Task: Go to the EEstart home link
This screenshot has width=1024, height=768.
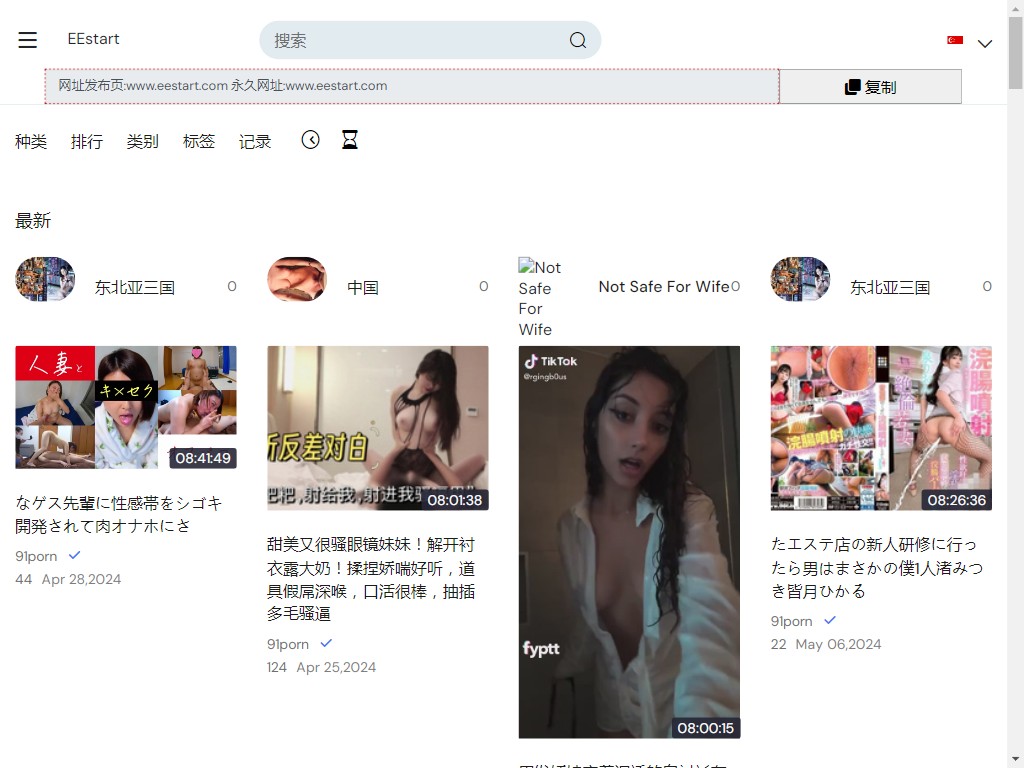Action: [93, 39]
